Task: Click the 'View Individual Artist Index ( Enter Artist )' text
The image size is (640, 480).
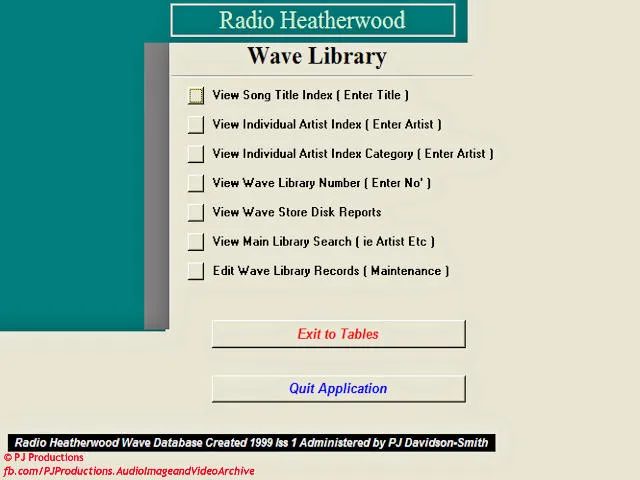Action: pyautogui.click(x=326, y=125)
